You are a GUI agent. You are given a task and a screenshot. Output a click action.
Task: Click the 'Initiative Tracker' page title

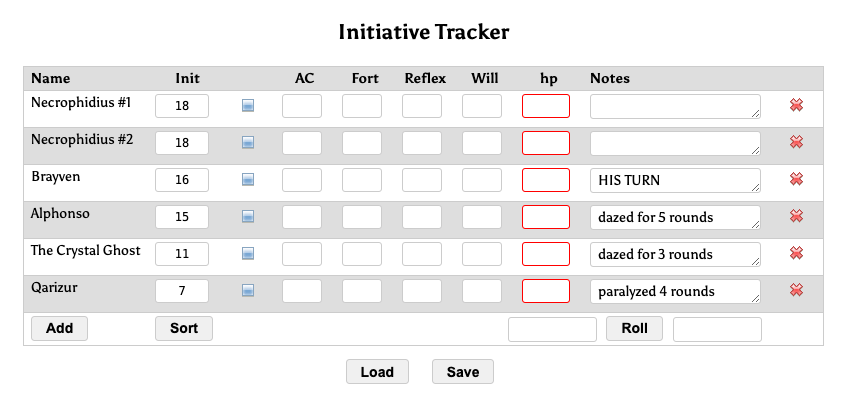click(x=424, y=32)
